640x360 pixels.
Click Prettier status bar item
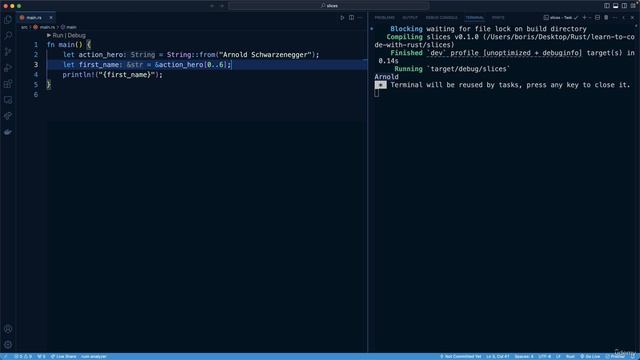click(x=615, y=357)
